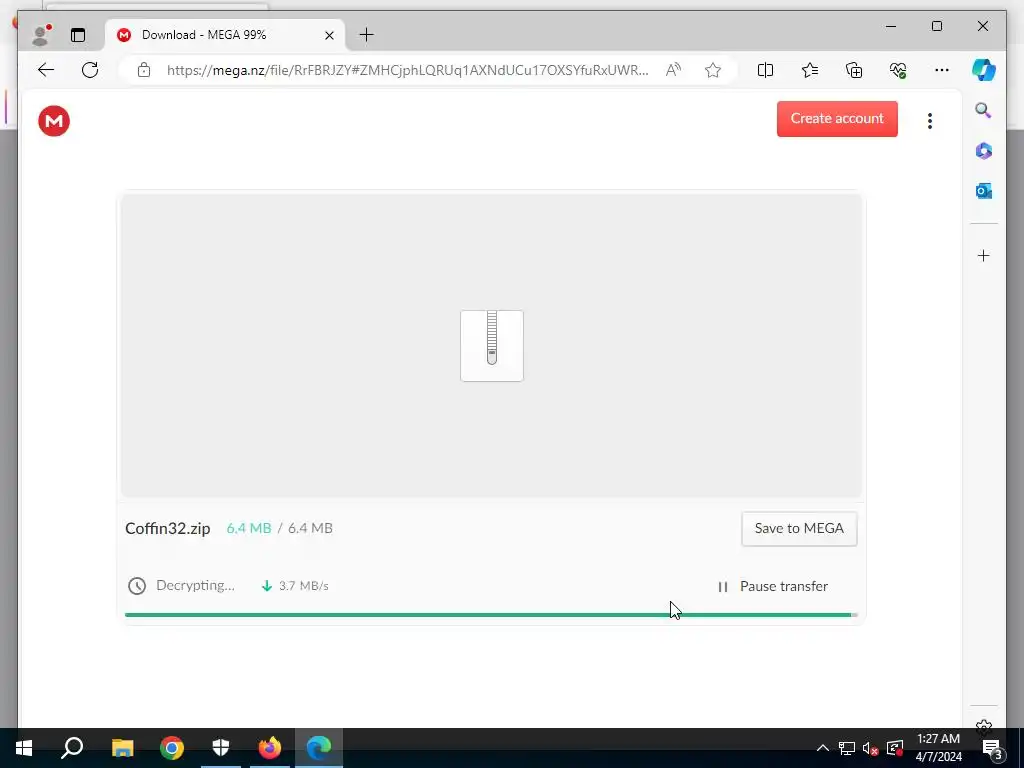Show hidden system tray icons

click(x=823, y=748)
